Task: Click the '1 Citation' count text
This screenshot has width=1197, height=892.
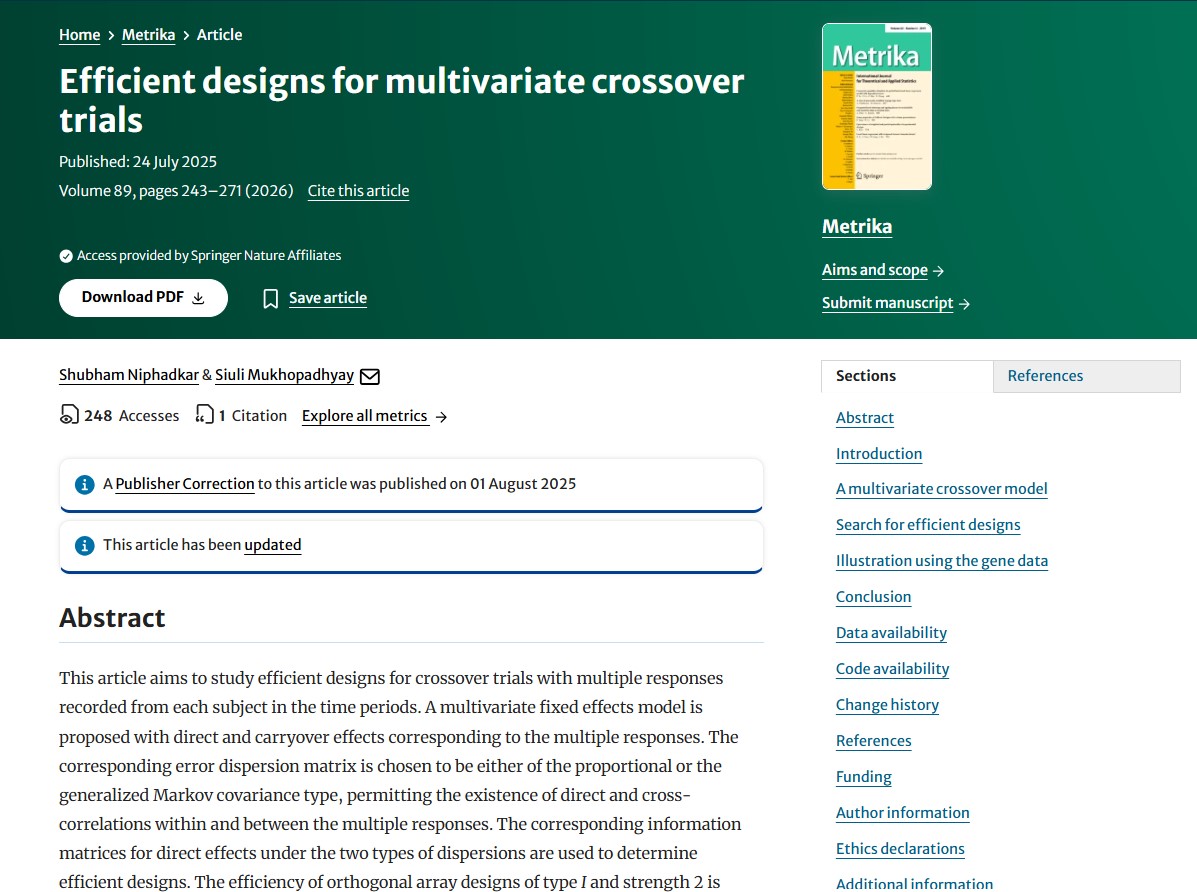Action: click(253, 415)
